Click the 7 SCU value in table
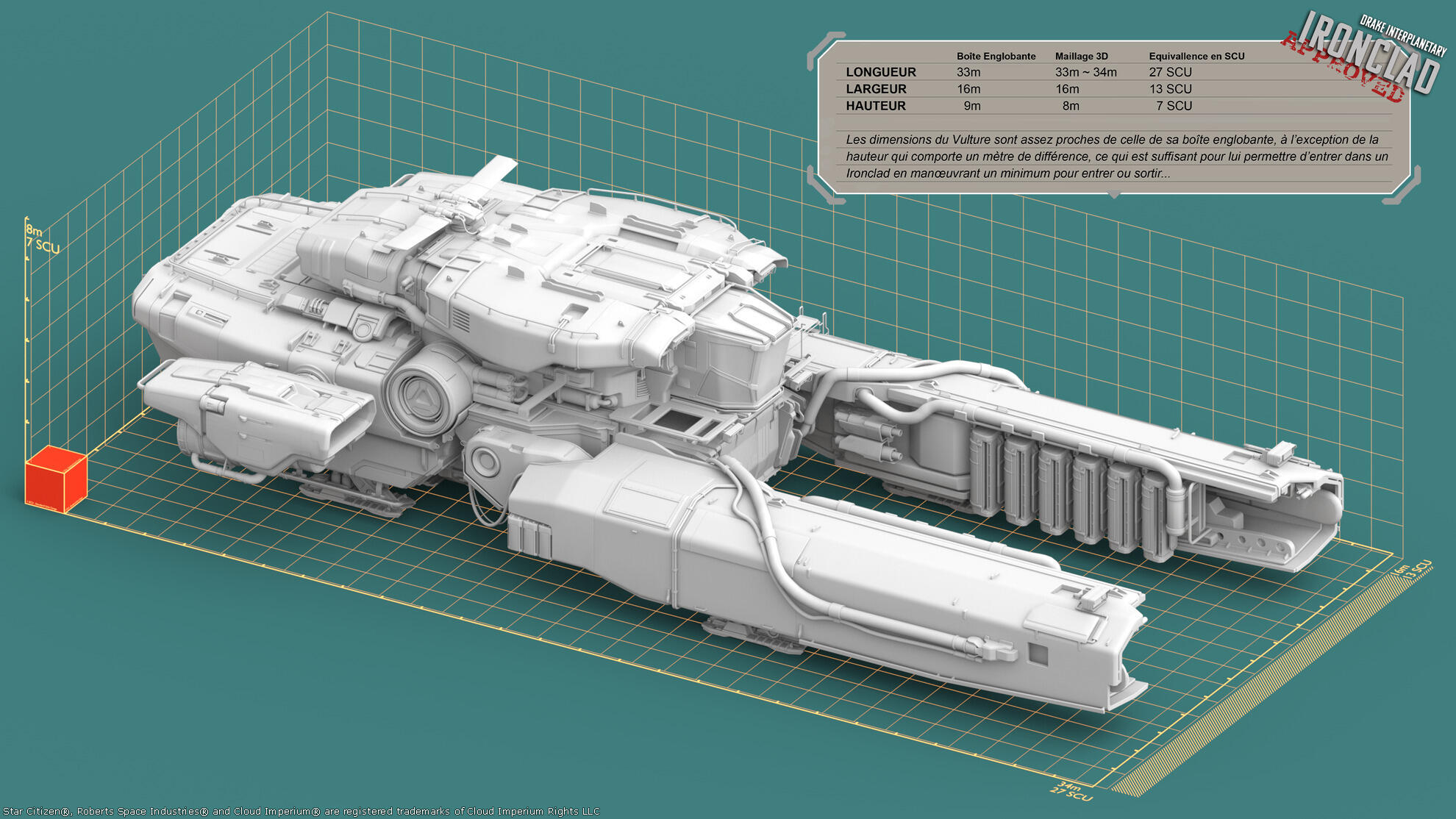This screenshot has width=1456, height=819. click(1174, 106)
